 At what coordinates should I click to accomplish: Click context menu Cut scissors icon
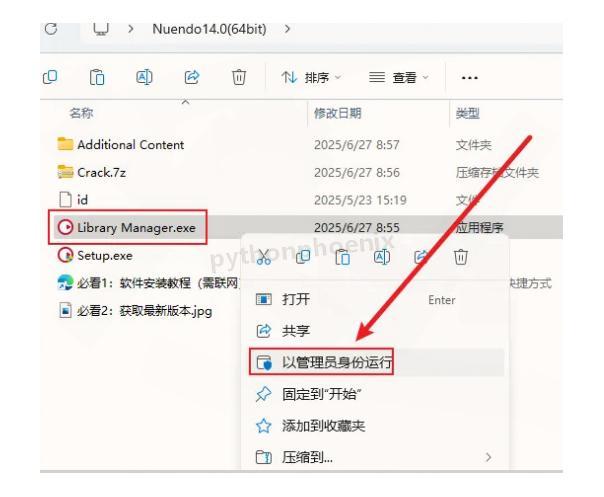click(x=264, y=257)
